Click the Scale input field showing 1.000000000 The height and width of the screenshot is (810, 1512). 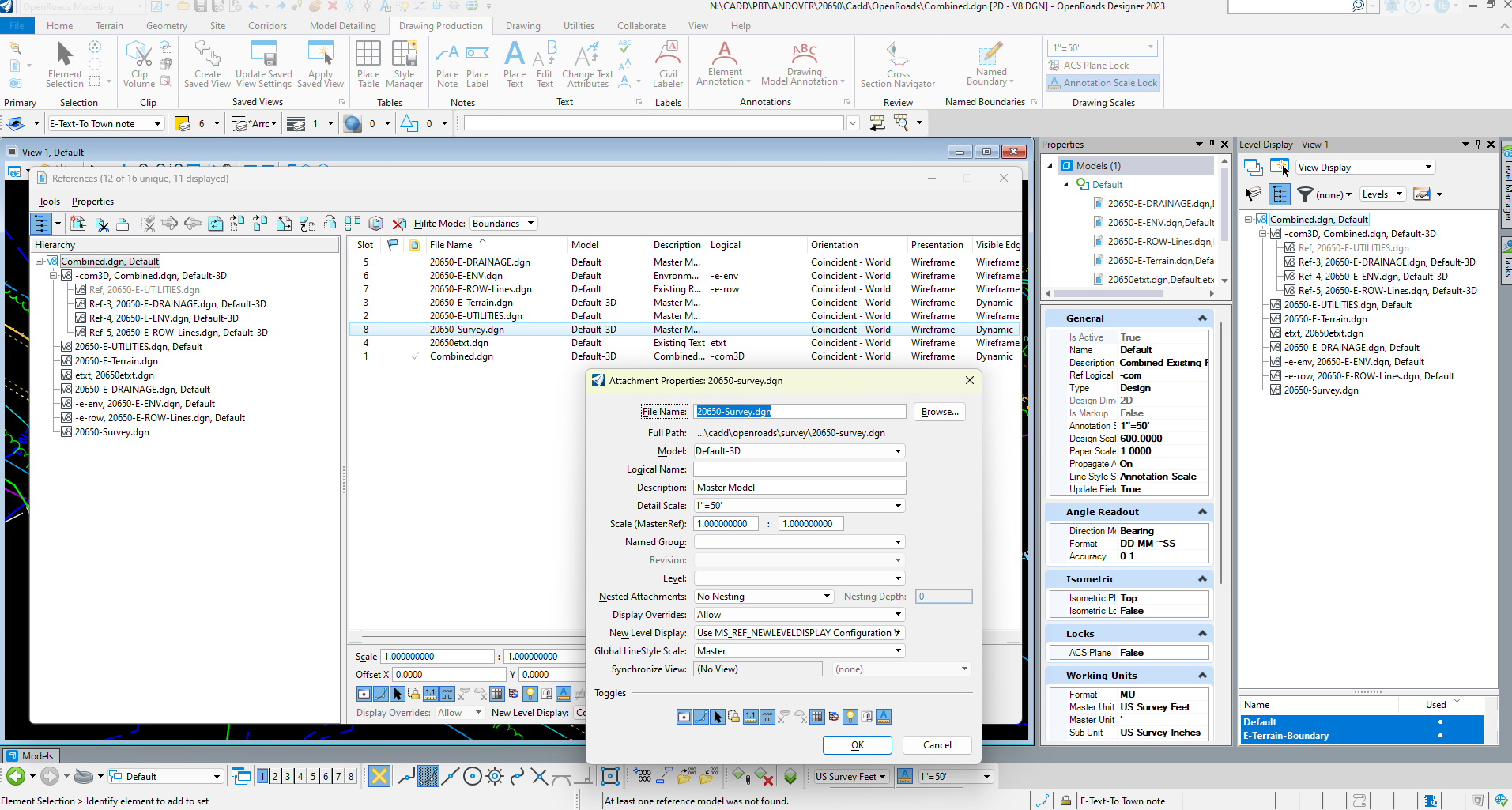coord(437,656)
